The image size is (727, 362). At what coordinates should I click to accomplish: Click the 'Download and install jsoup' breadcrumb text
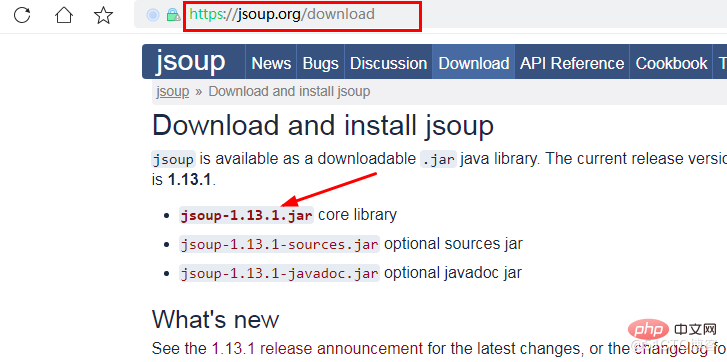(289, 91)
